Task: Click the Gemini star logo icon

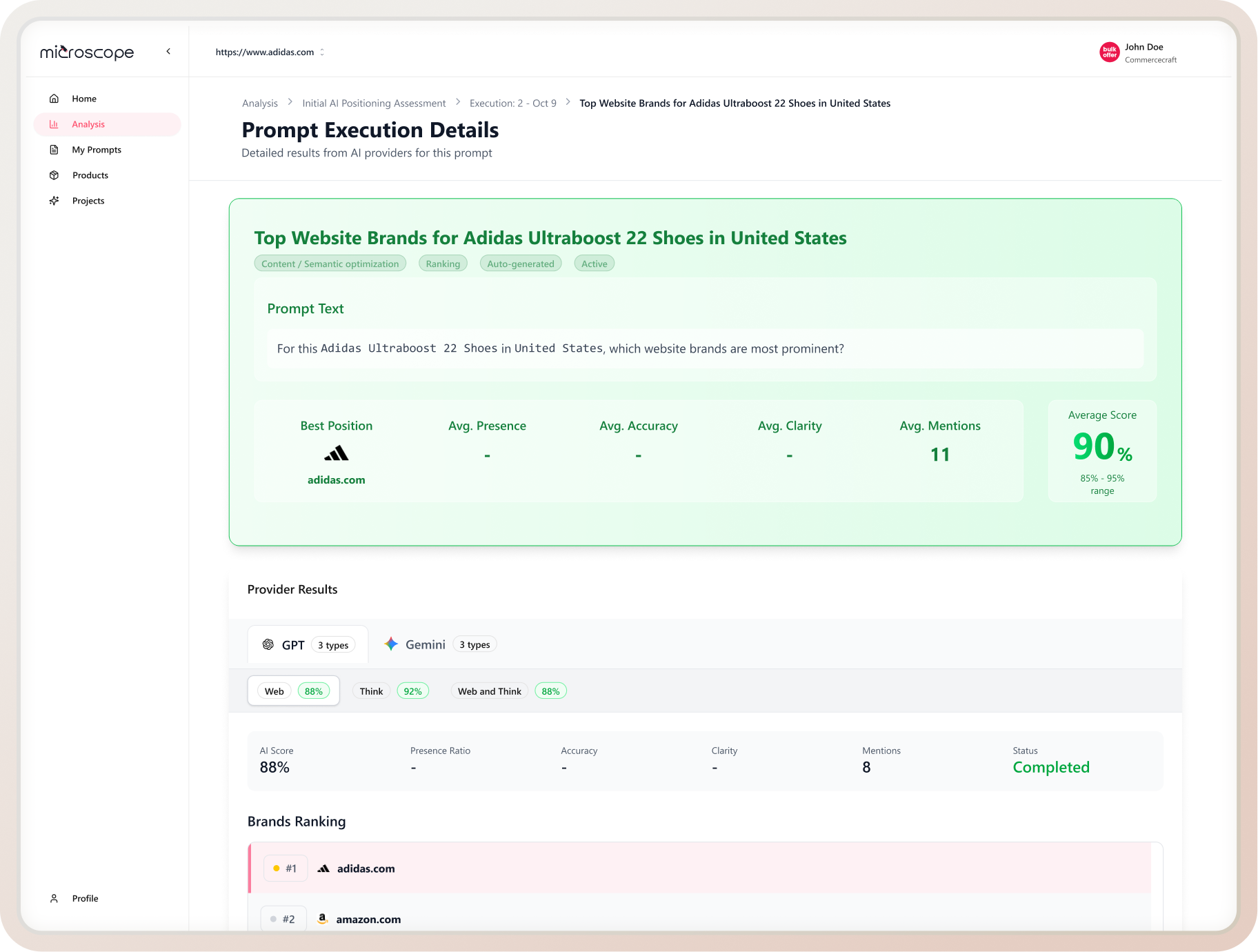Action: click(391, 644)
